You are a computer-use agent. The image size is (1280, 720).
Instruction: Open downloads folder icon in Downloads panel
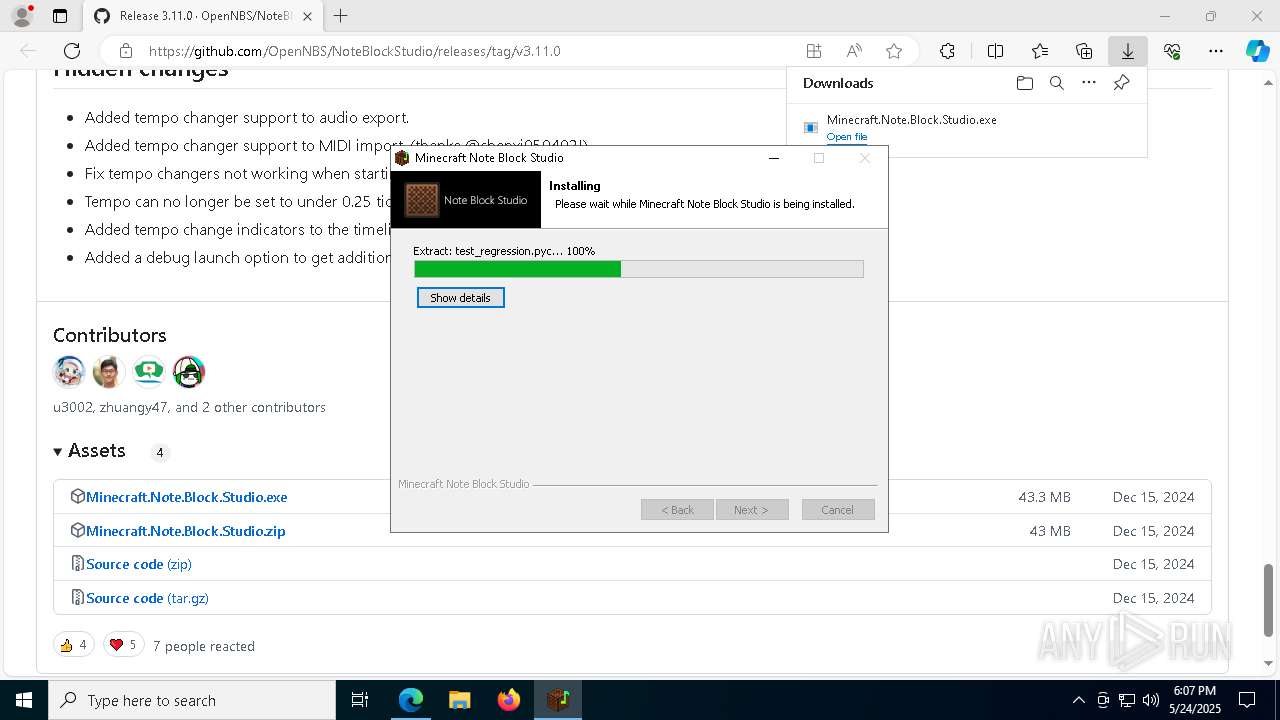(1024, 83)
